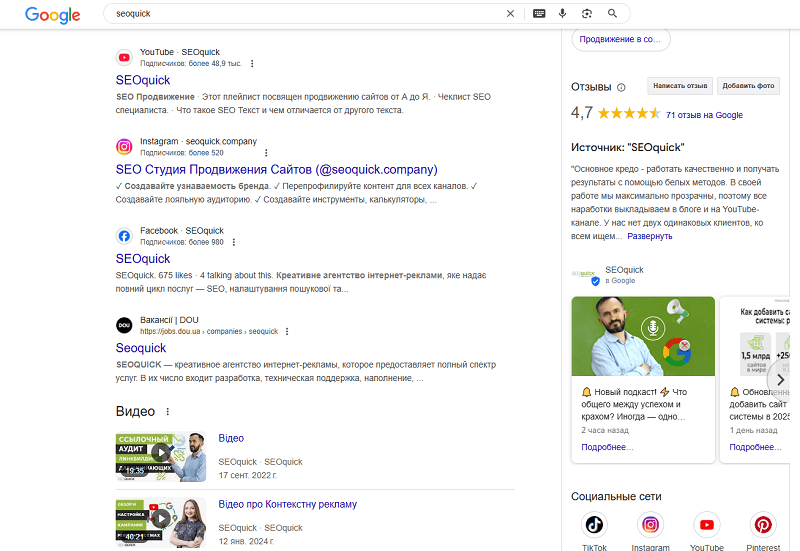Click the https://jobs.dou.ua breadcrumb URL
The width and height of the screenshot is (800, 551).
pyautogui.click(x=209, y=332)
